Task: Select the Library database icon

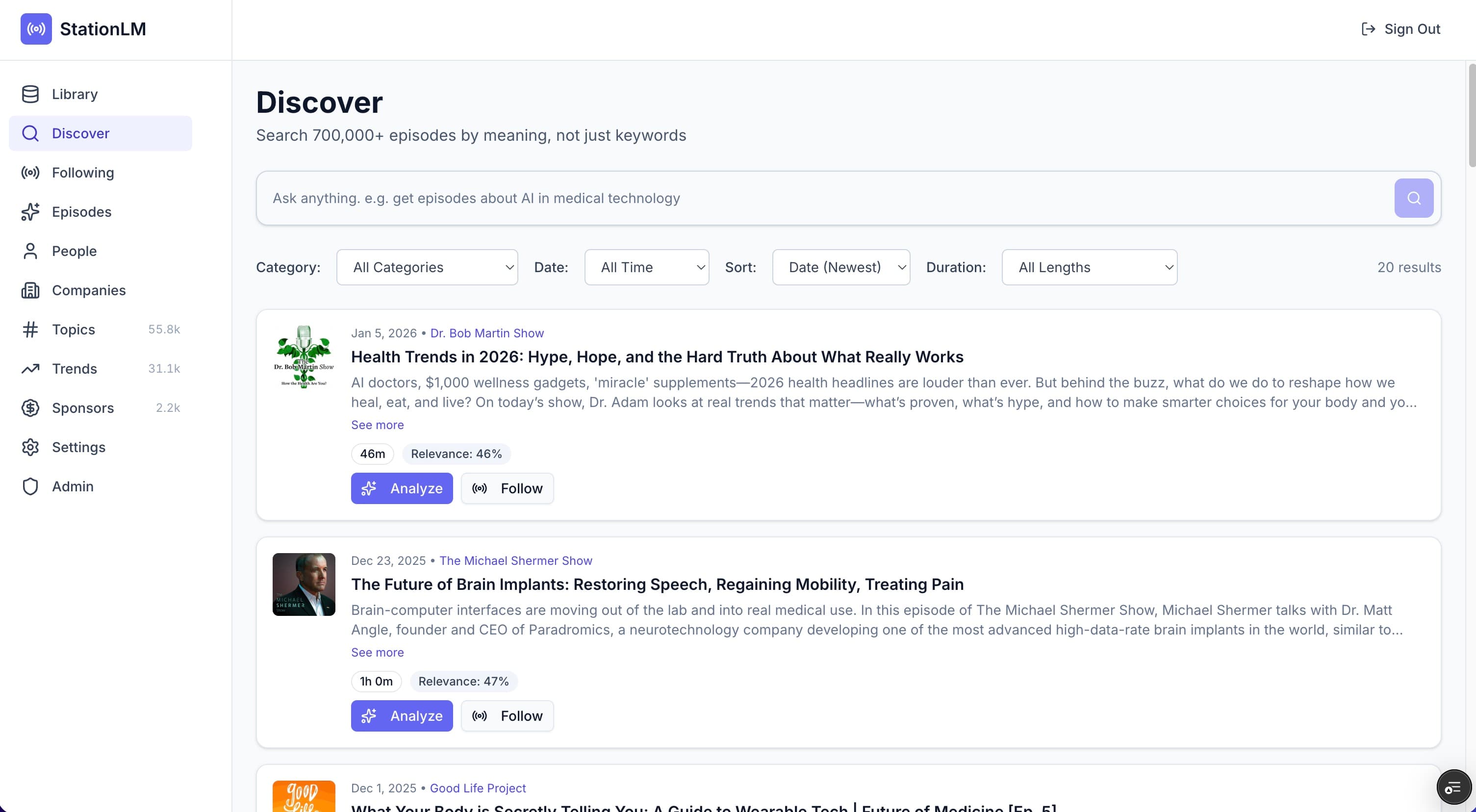Action: tap(30, 93)
